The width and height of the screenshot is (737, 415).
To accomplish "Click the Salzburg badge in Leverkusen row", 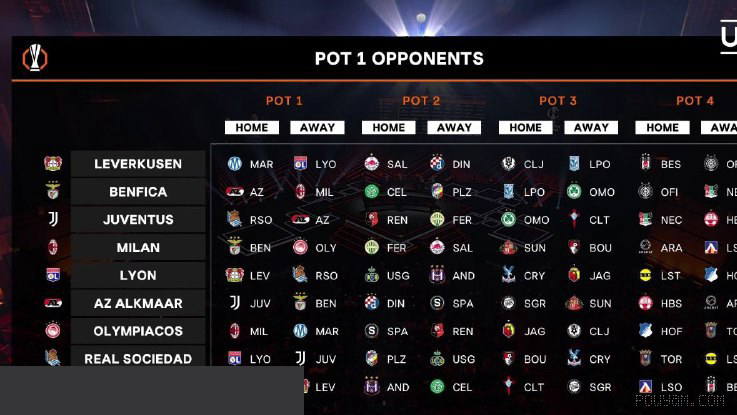I will [372, 164].
